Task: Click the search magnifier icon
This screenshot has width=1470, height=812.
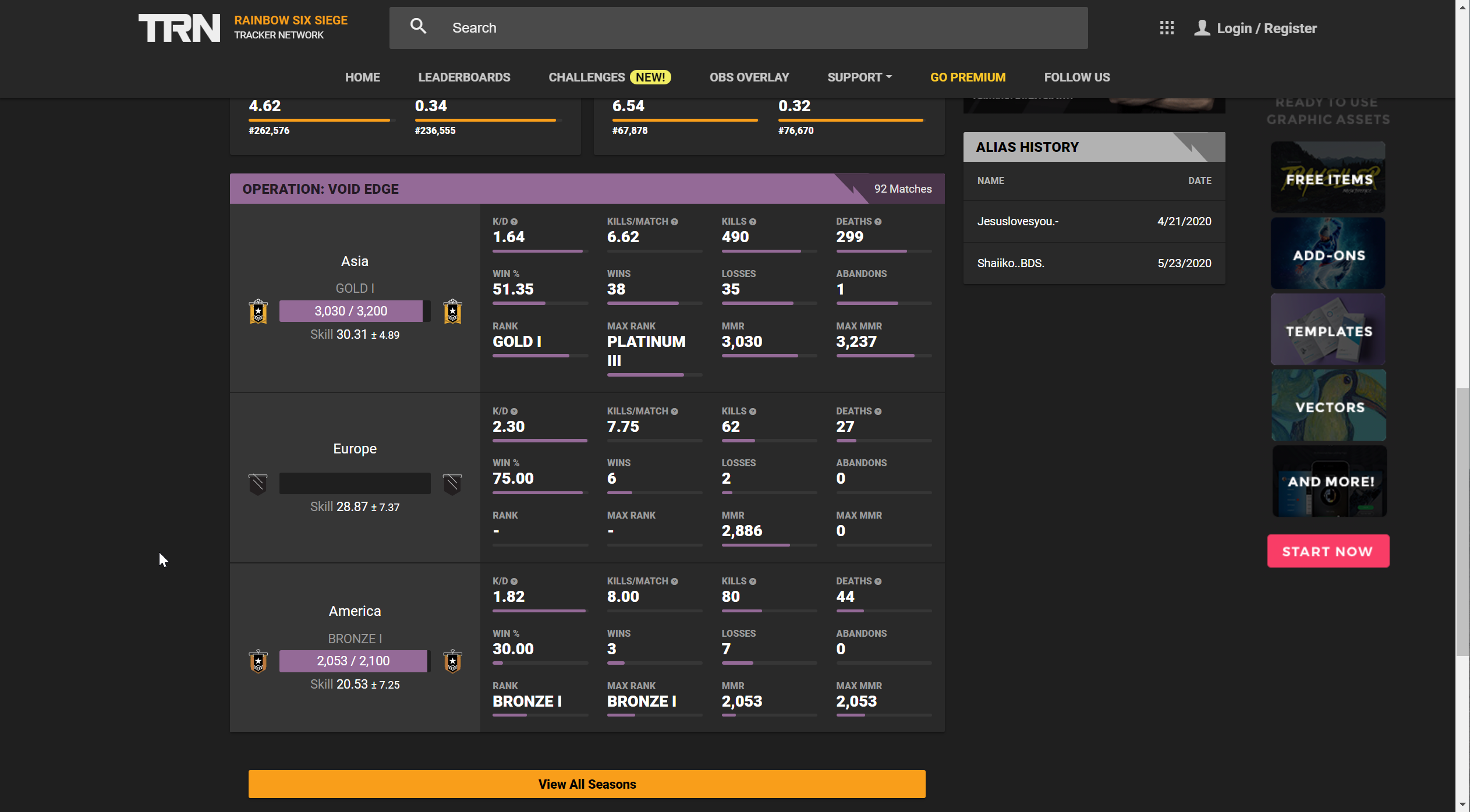Action: pyautogui.click(x=417, y=26)
